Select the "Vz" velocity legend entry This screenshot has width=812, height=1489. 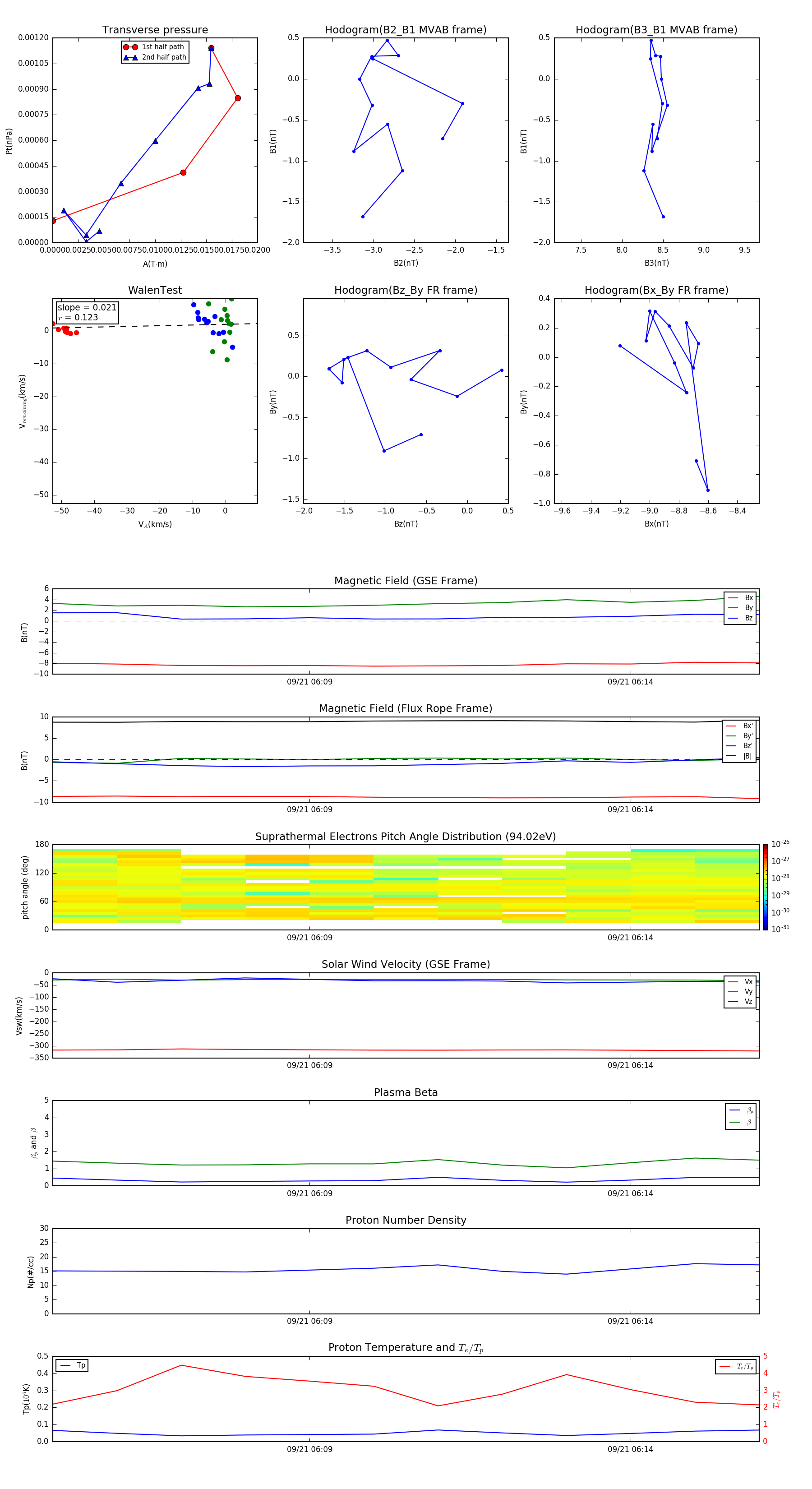pyautogui.click(x=740, y=1002)
